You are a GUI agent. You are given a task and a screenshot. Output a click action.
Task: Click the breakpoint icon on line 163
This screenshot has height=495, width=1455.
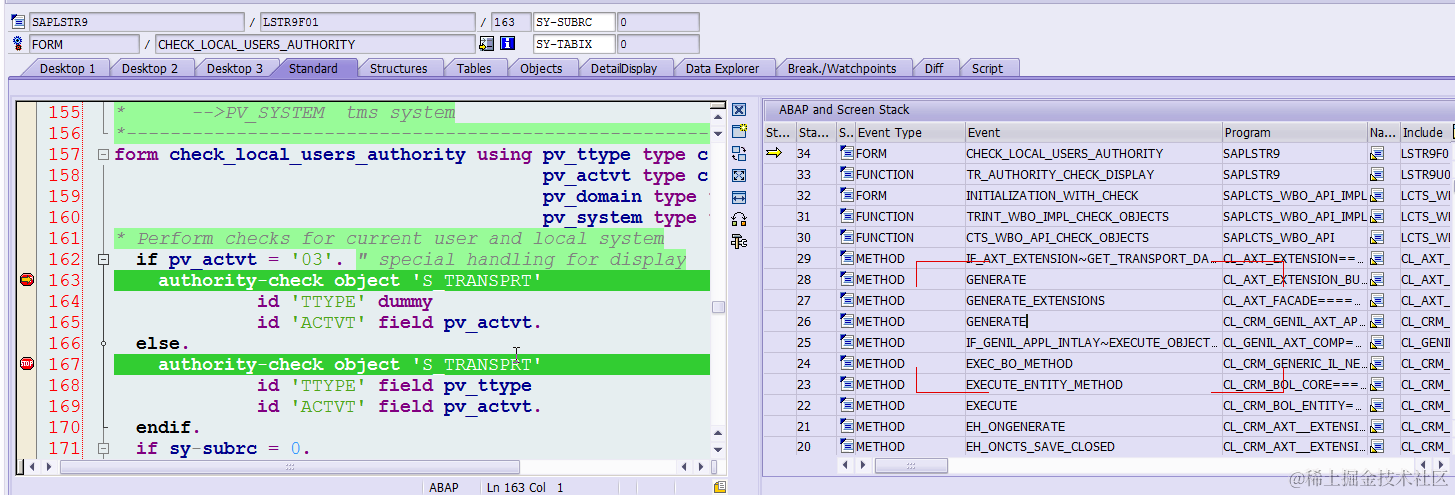[x=27, y=280]
